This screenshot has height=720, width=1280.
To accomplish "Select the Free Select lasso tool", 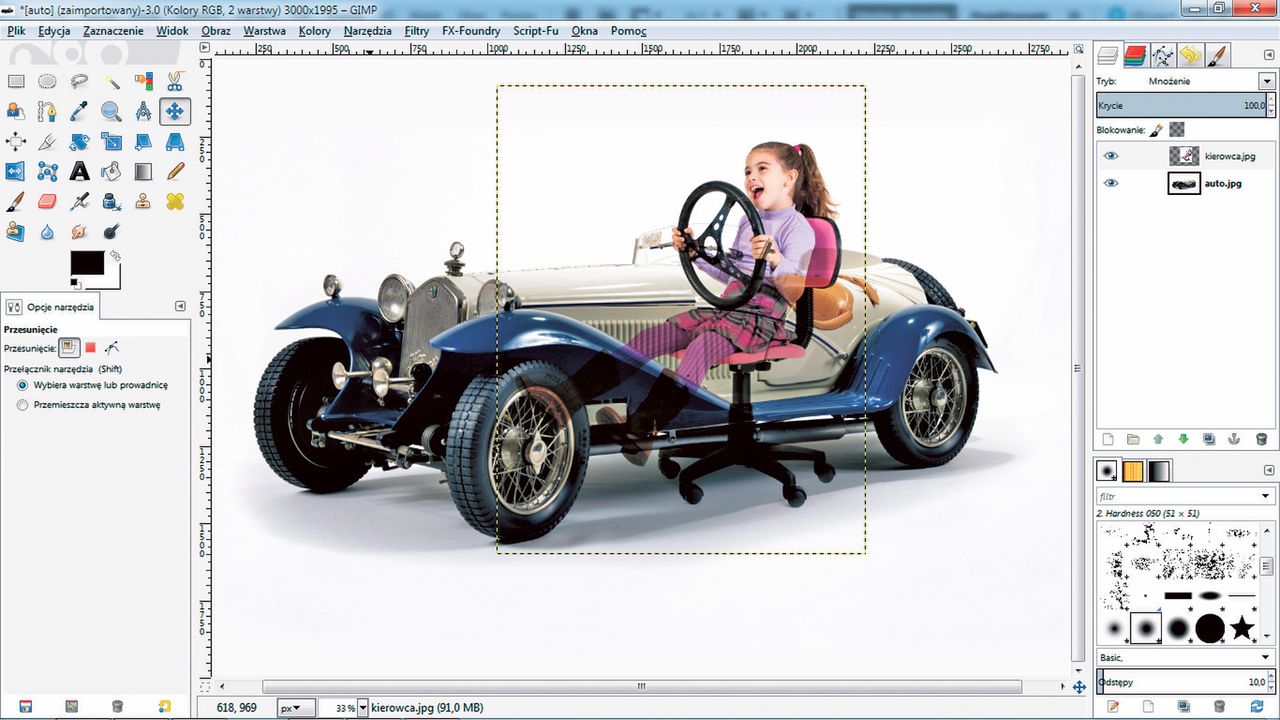I will (x=79, y=82).
